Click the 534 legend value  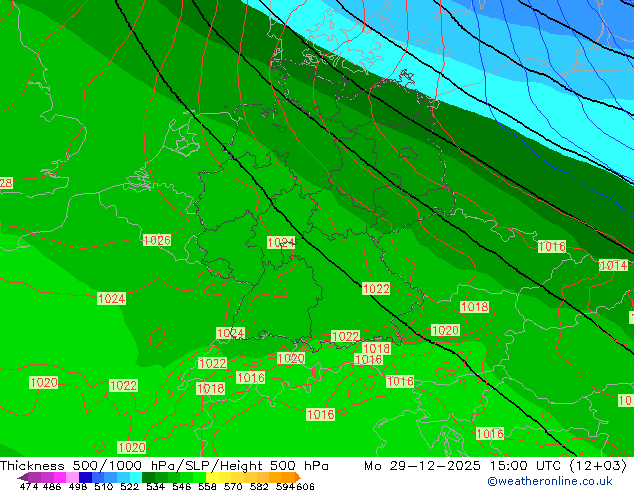155,486
